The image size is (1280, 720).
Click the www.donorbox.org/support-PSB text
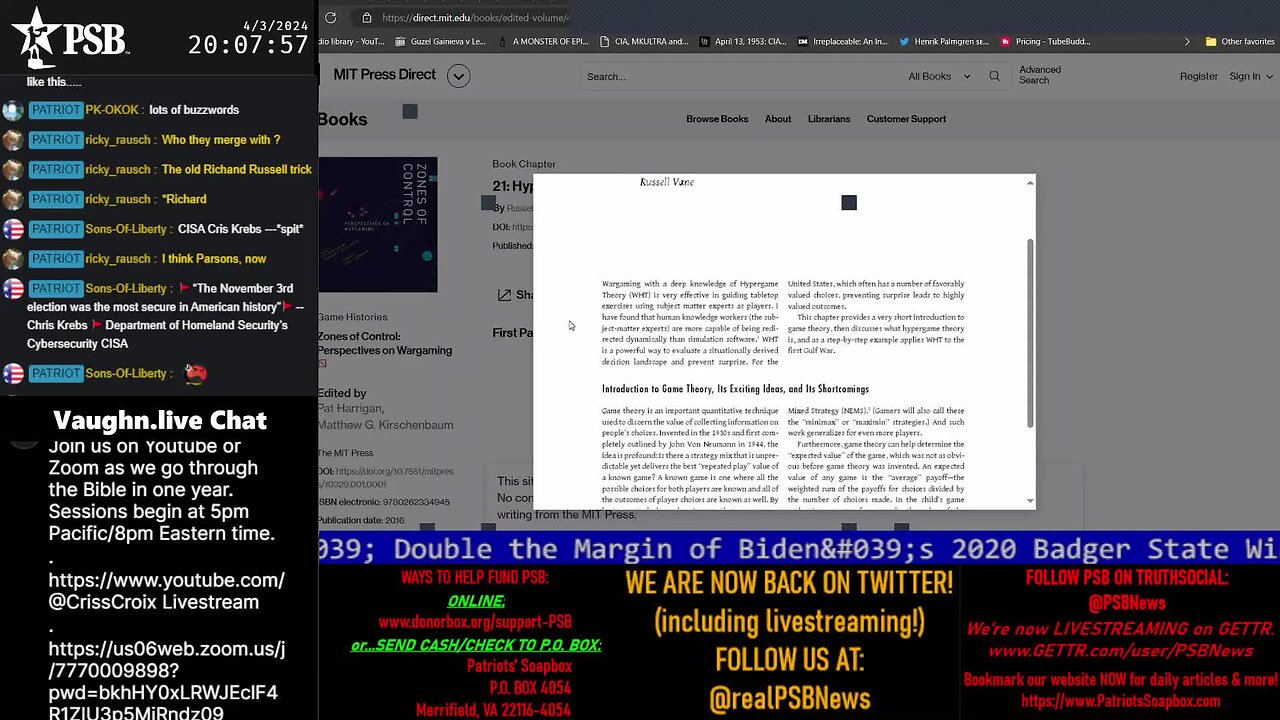coord(475,621)
